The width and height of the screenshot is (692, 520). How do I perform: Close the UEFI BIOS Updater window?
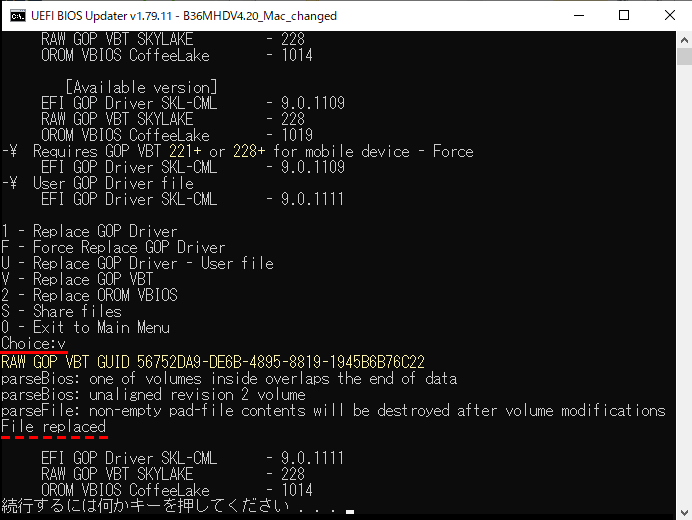pos(669,16)
